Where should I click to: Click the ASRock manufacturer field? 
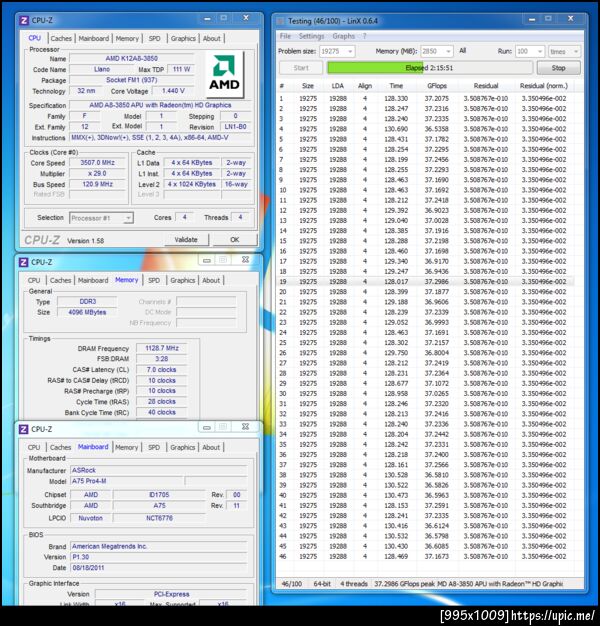pyautogui.click(x=158, y=470)
